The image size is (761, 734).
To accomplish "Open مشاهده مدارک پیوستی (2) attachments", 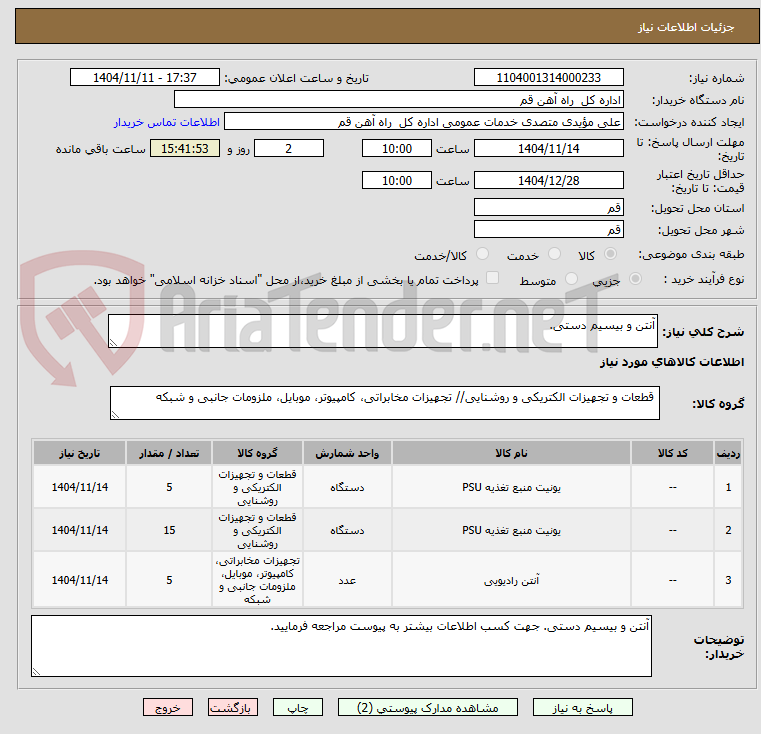I will pyautogui.click(x=428, y=707).
